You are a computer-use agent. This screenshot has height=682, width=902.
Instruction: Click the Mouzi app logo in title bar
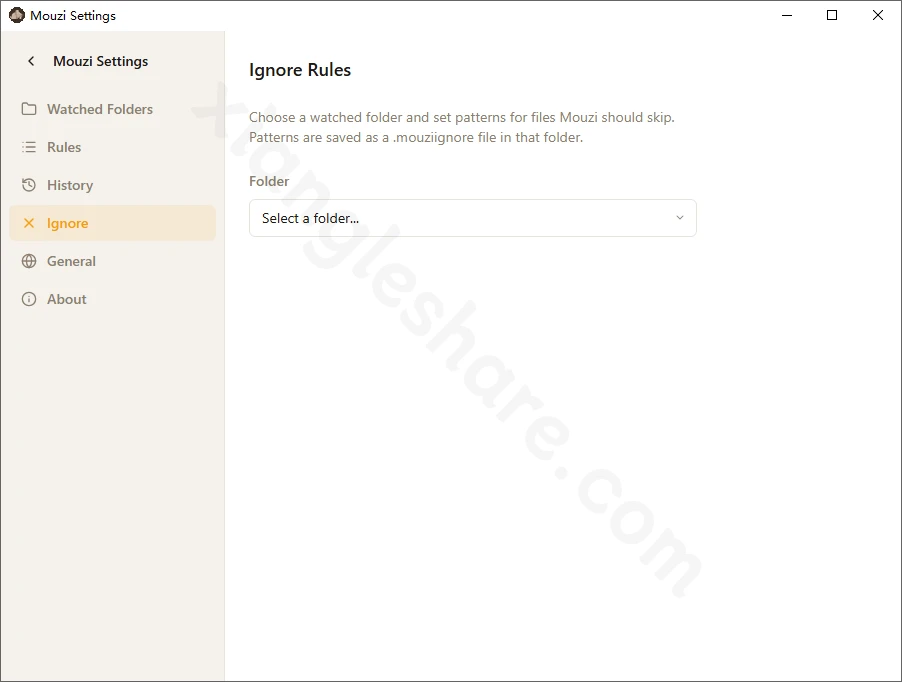[x=17, y=16]
